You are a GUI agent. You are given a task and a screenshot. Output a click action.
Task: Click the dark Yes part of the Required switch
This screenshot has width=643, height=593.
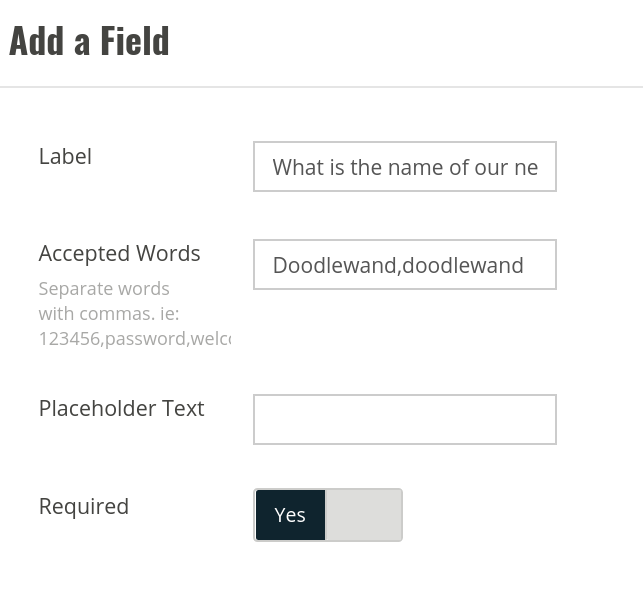pos(290,515)
